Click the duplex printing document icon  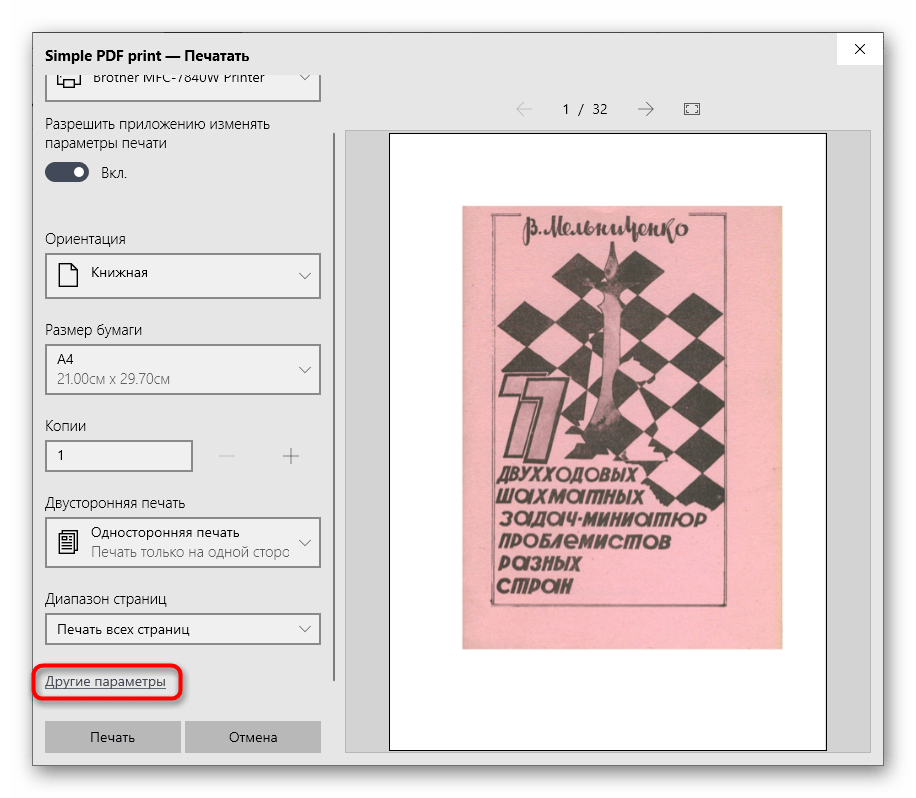click(x=68, y=542)
